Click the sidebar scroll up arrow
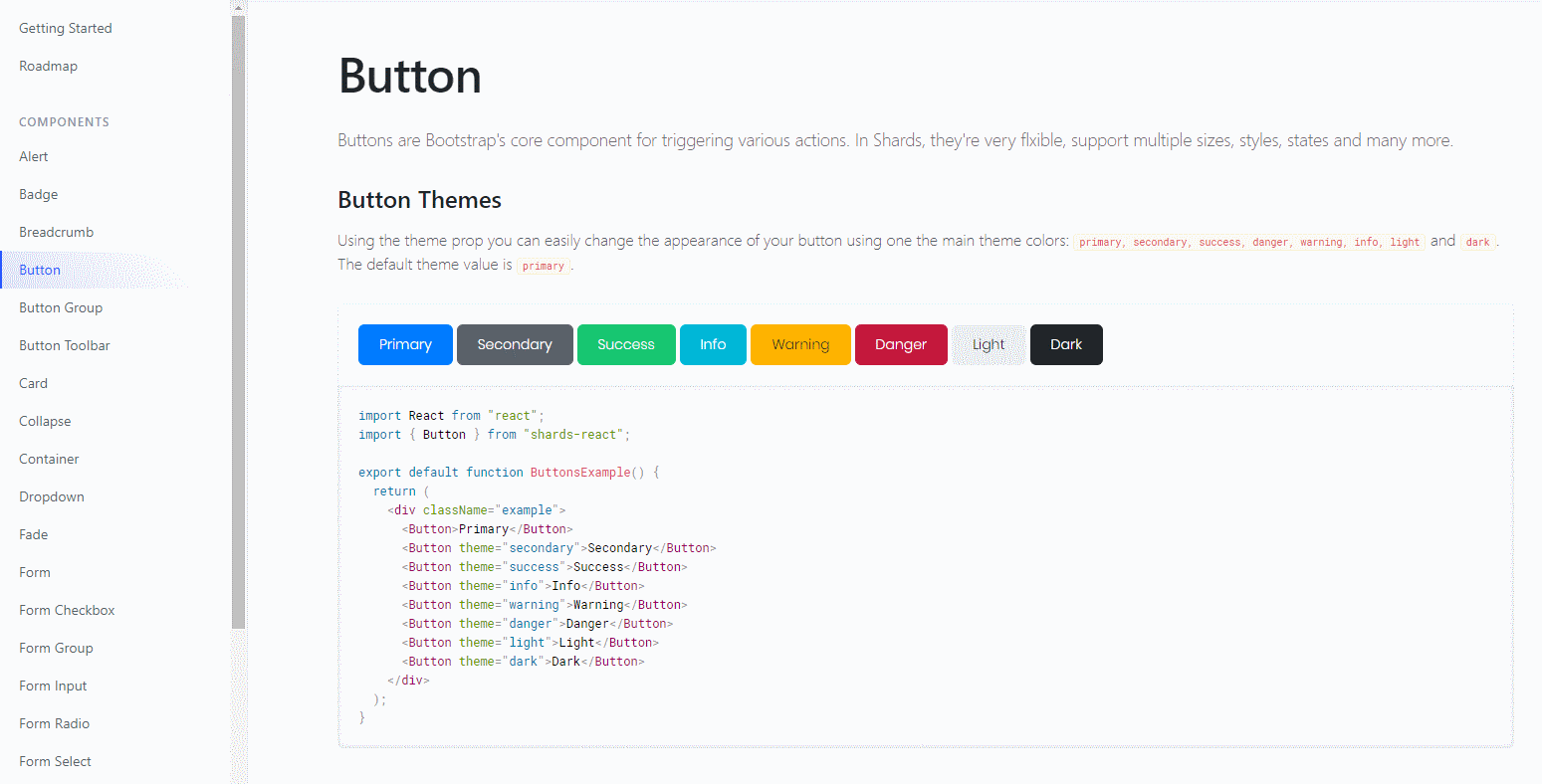Viewport: 1542px width, 784px height. coord(238,7)
